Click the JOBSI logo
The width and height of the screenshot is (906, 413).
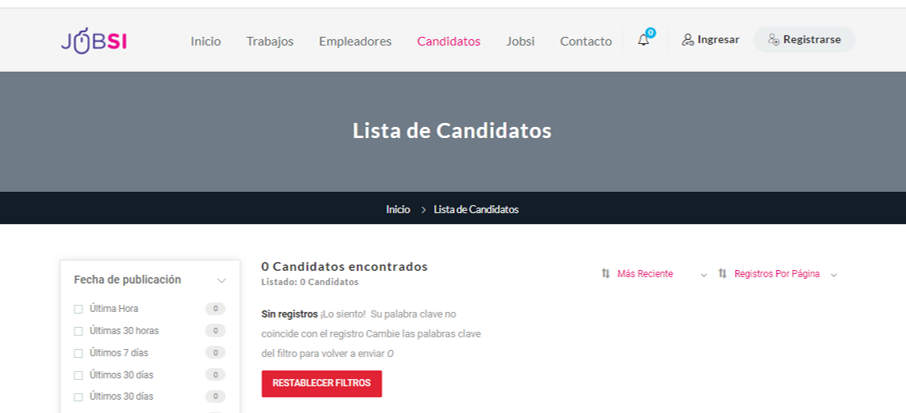tap(94, 41)
